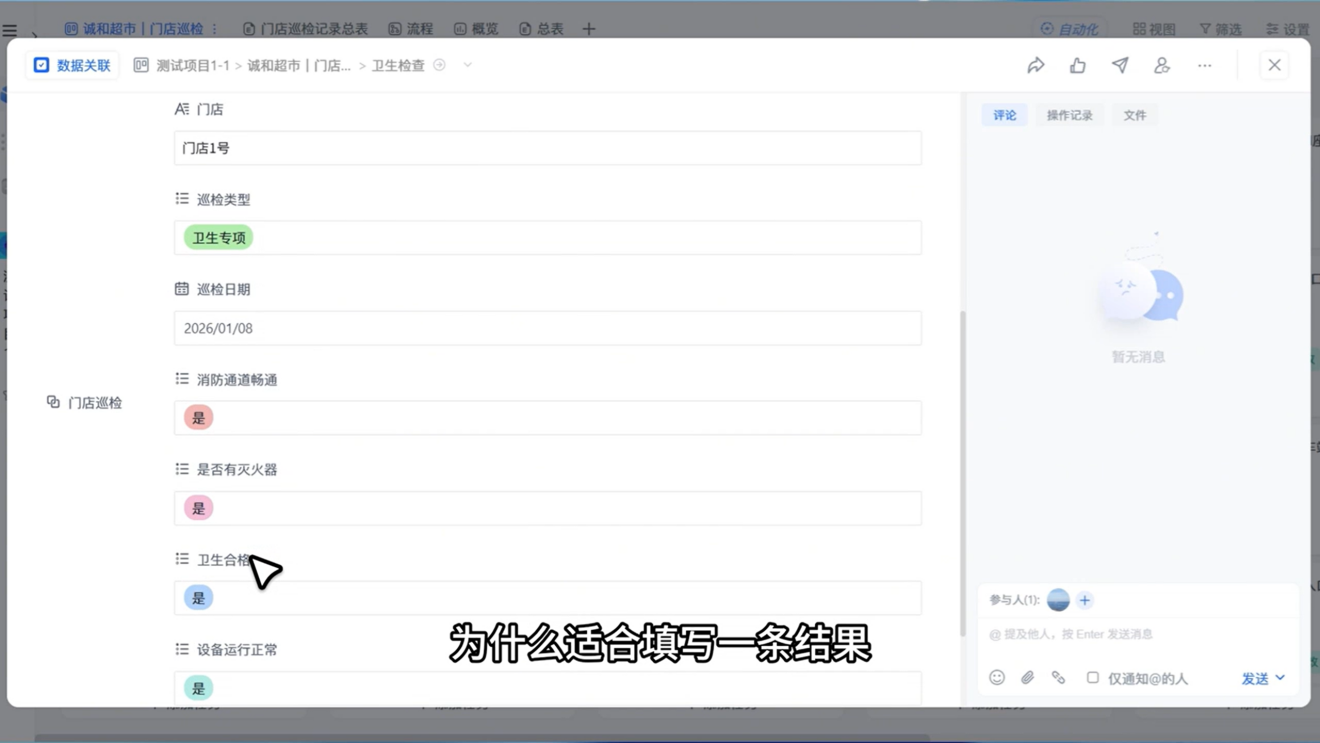Open the 门店巡检记录总表 tab in background

(305, 29)
